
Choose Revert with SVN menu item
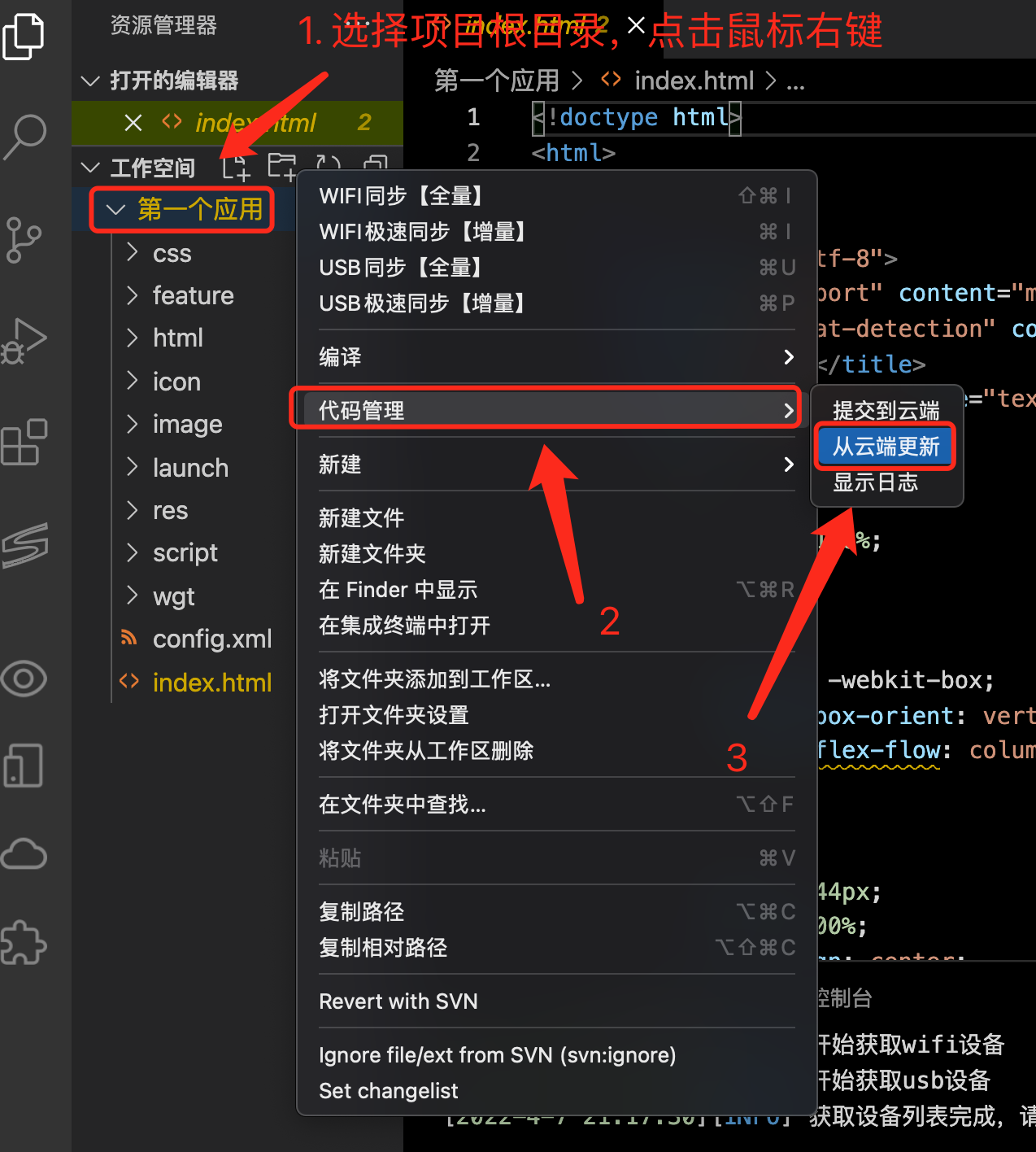pyautogui.click(x=556, y=1001)
